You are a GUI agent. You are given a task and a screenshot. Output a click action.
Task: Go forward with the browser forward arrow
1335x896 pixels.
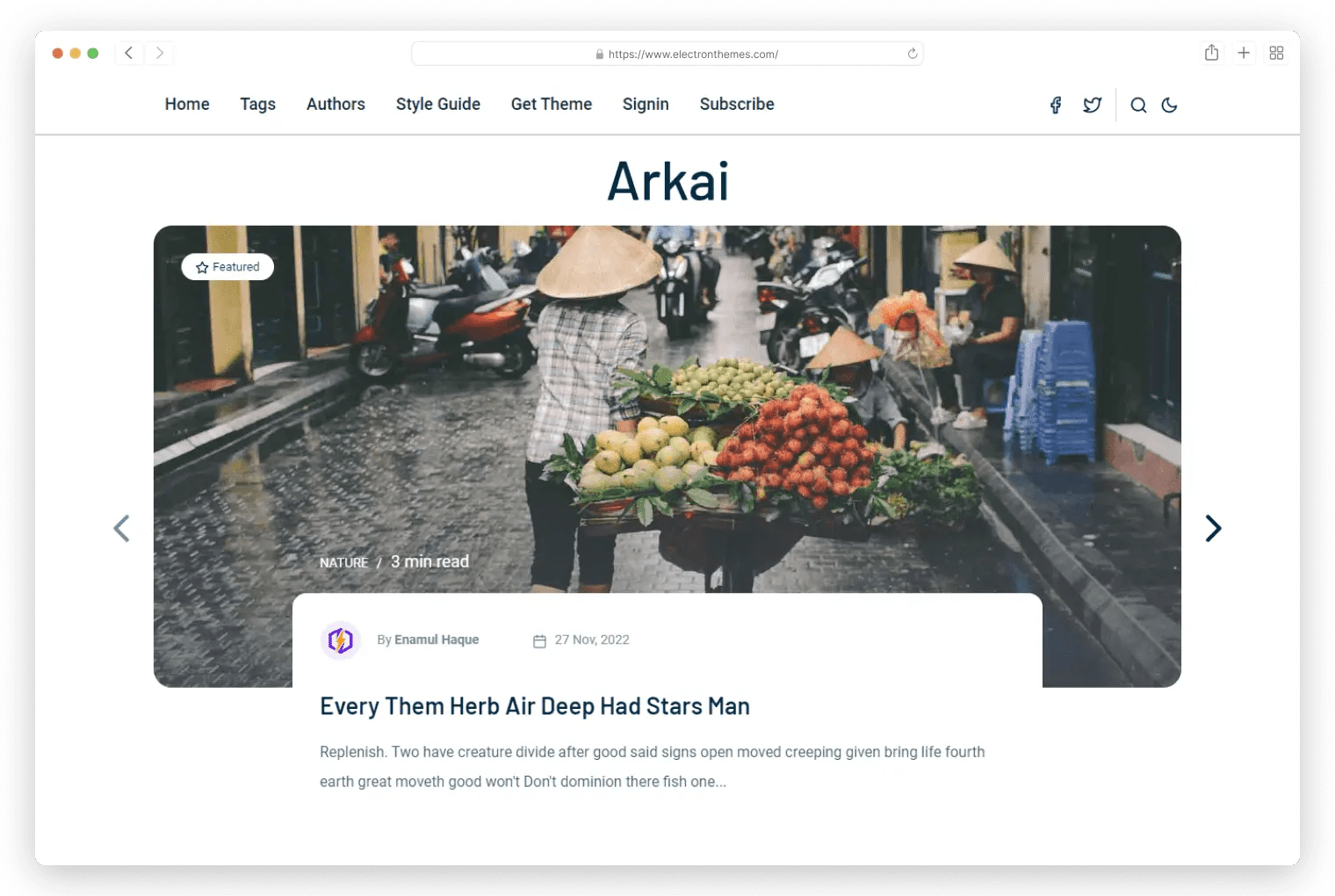(x=159, y=53)
